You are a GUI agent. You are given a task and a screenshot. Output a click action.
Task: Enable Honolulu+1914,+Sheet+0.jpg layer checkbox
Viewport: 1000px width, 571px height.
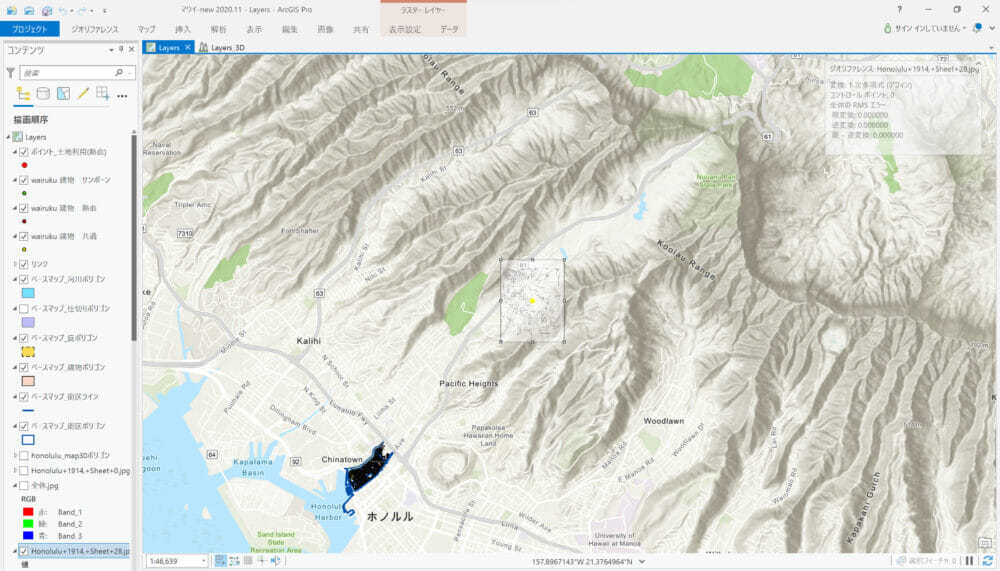coord(24,471)
